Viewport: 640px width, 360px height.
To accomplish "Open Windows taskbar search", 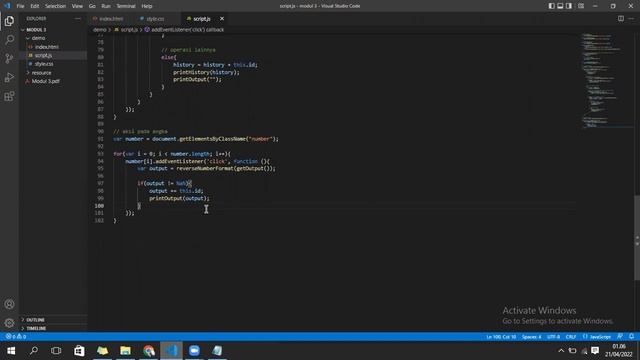I will (x=34, y=351).
